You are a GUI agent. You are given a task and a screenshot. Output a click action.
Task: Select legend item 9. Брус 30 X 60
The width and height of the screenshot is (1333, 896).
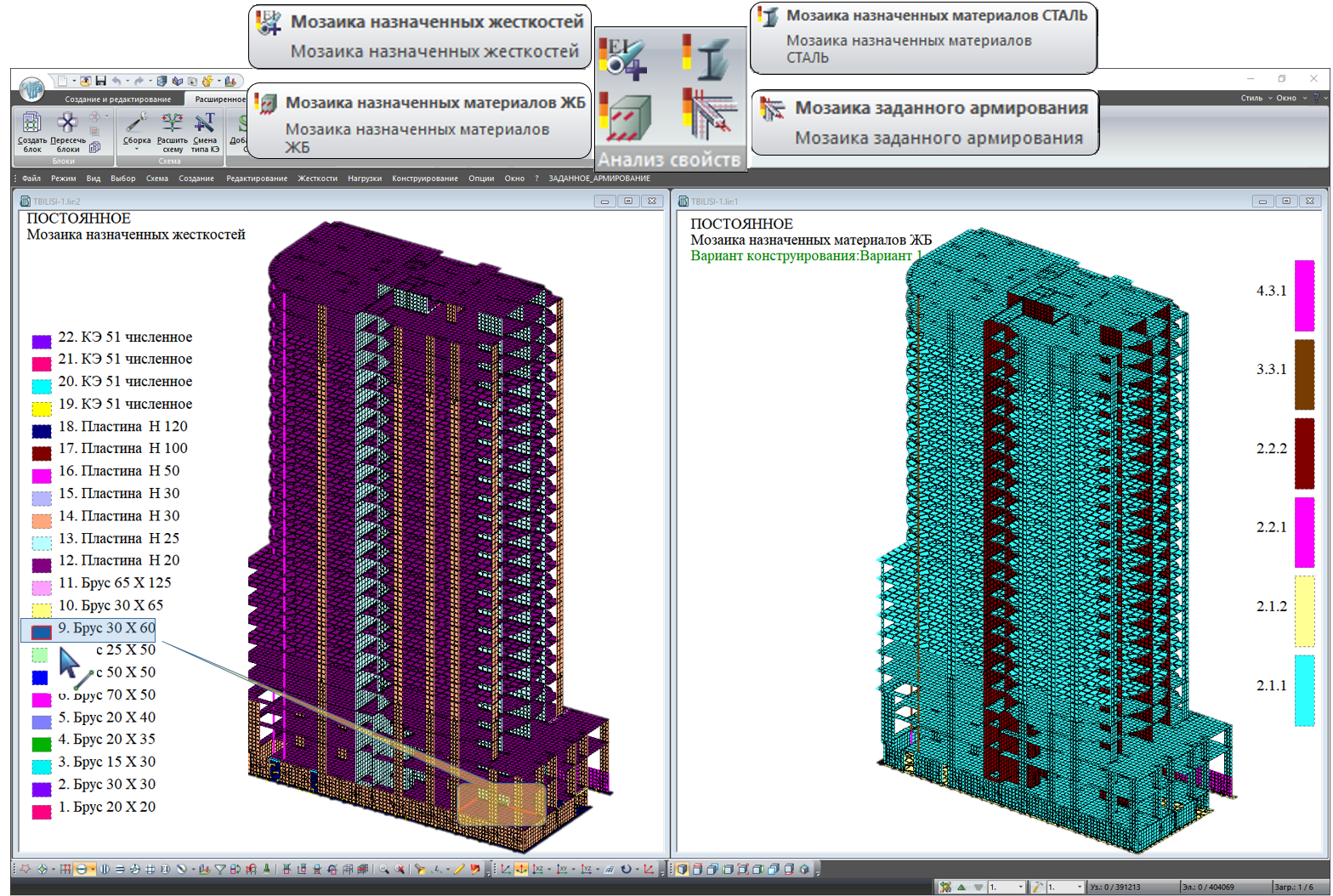point(106,628)
